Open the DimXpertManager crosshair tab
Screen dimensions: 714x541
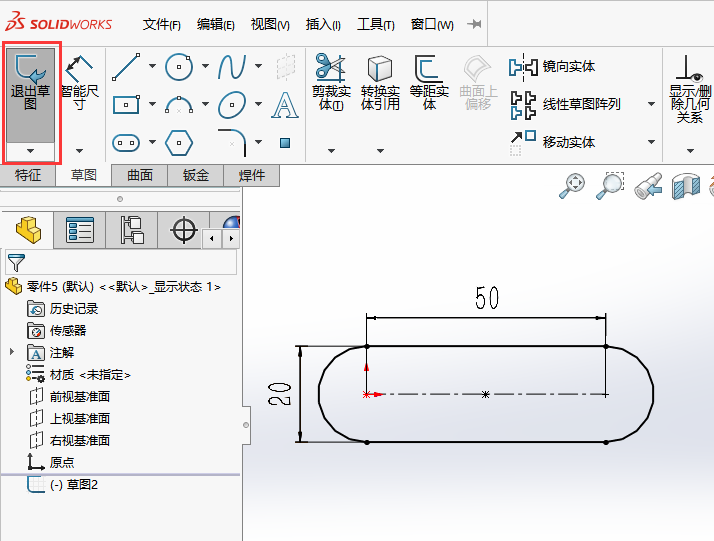[184, 230]
